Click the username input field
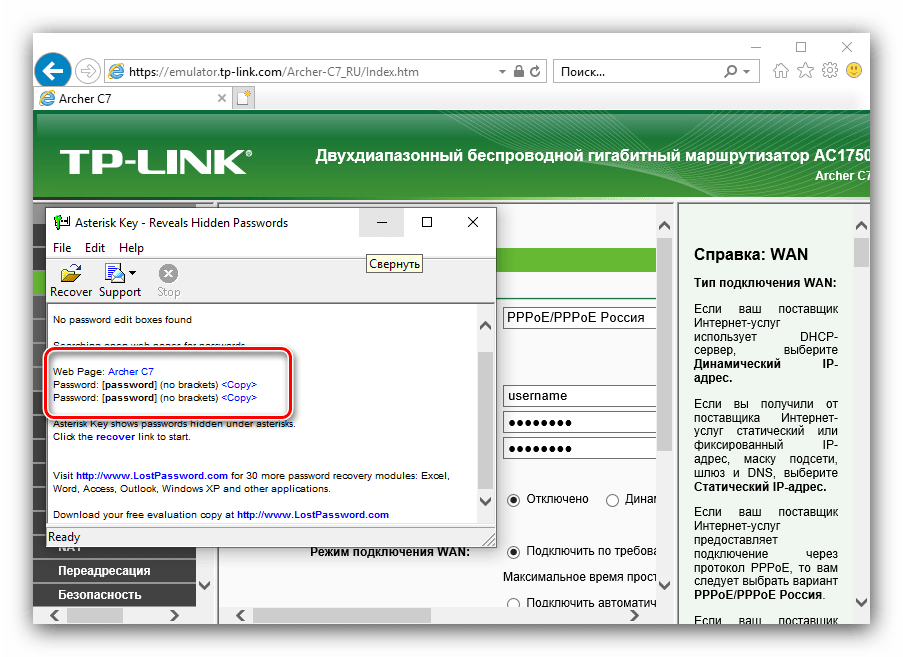Viewport: 903px width, 657px height. point(580,396)
